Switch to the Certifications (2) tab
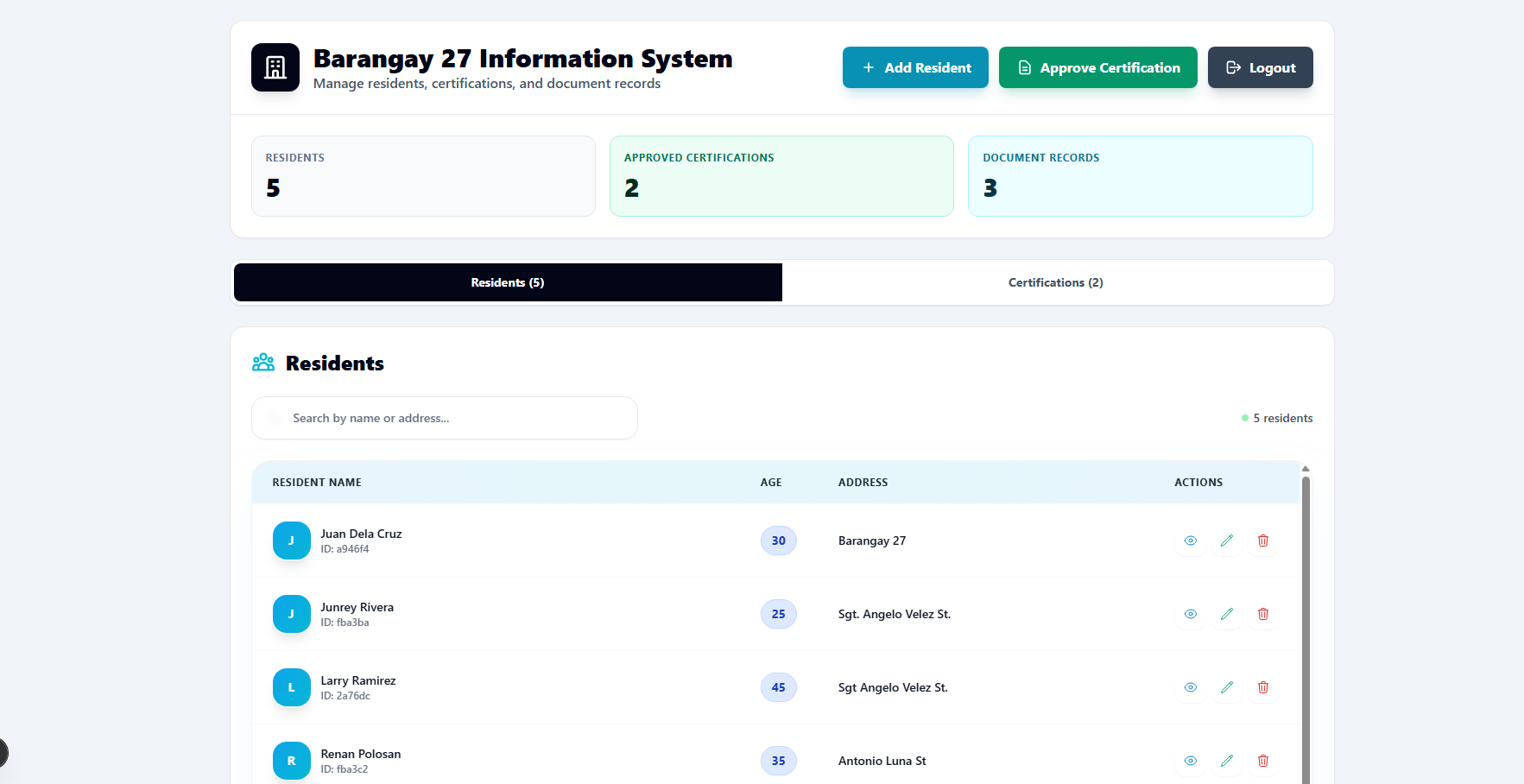The height and width of the screenshot is (784, 1524). (1056, 282)
